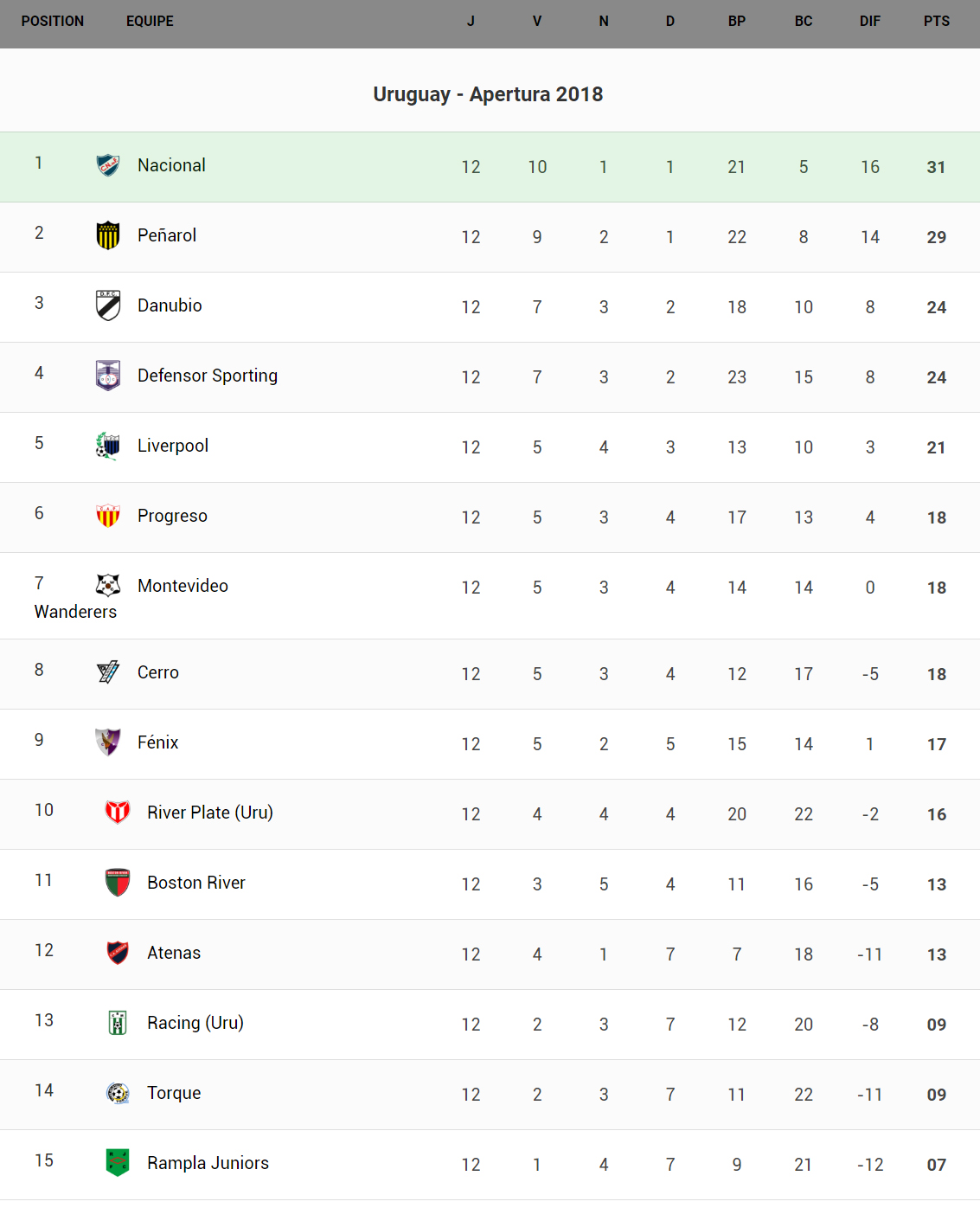The image size is (980, 1208).
Task: Open the Rampla Juniors team link
Action: tap(208, 1163)
